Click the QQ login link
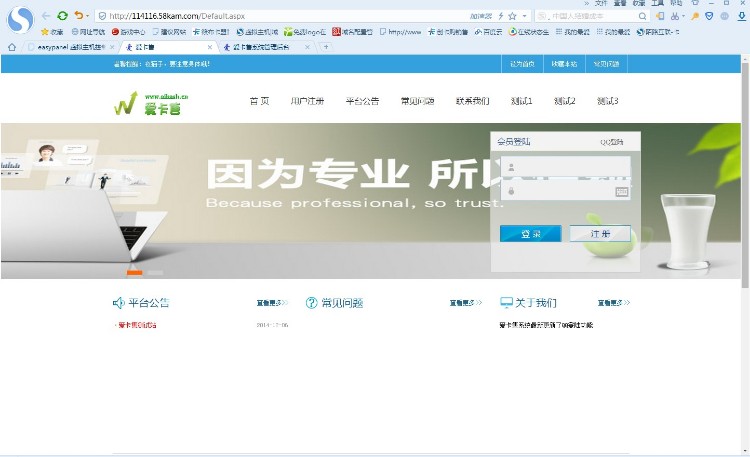The image size is (750, 457). [611, 142]
